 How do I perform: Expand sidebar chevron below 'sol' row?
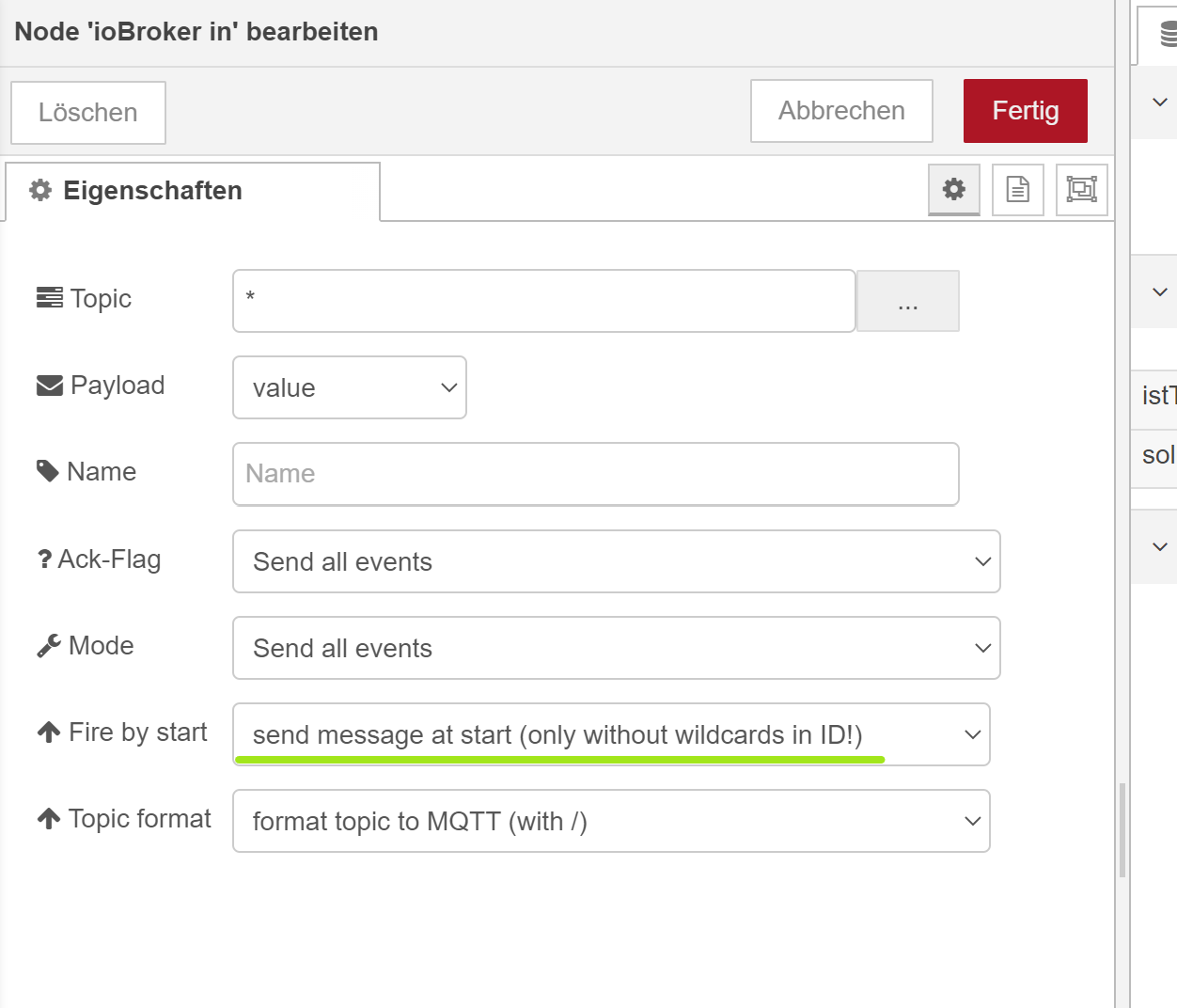(x=1160, y=546)
